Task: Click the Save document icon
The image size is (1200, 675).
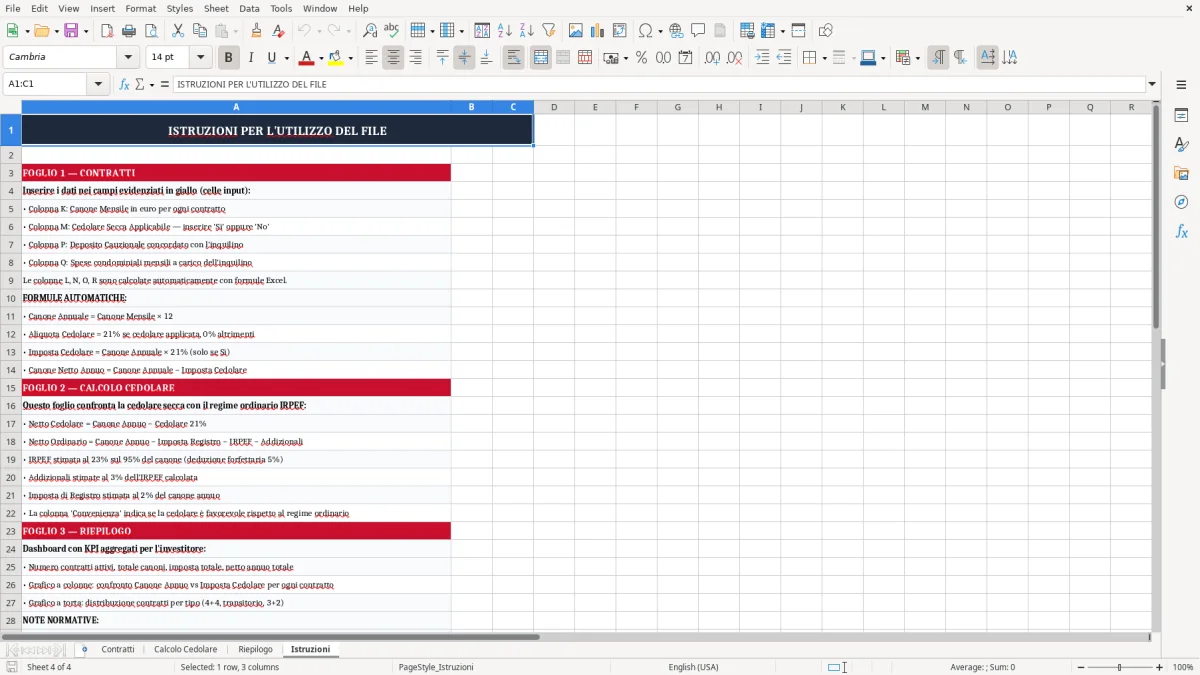Action: coord(71,31)
